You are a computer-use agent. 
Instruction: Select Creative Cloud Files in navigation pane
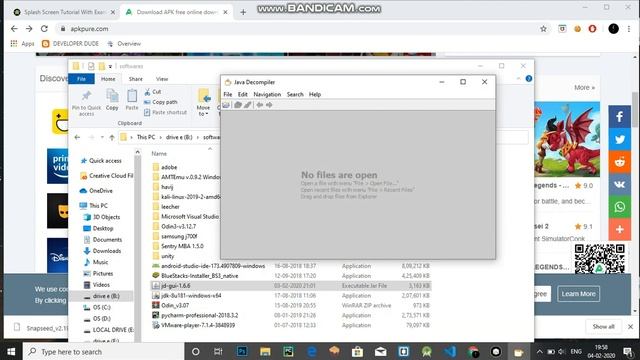(107, 176)
